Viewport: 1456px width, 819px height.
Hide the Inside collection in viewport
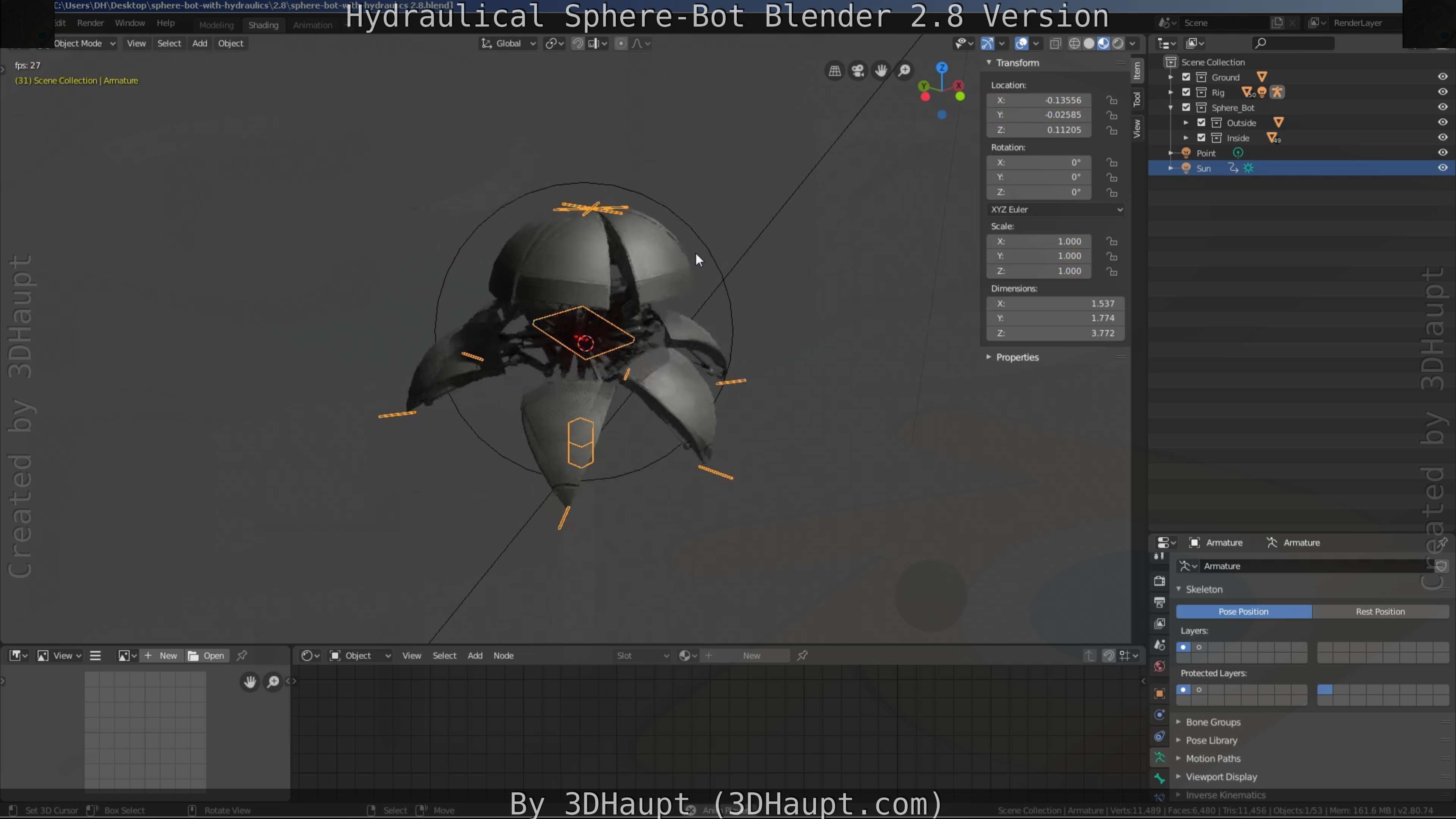(1442, 137)
